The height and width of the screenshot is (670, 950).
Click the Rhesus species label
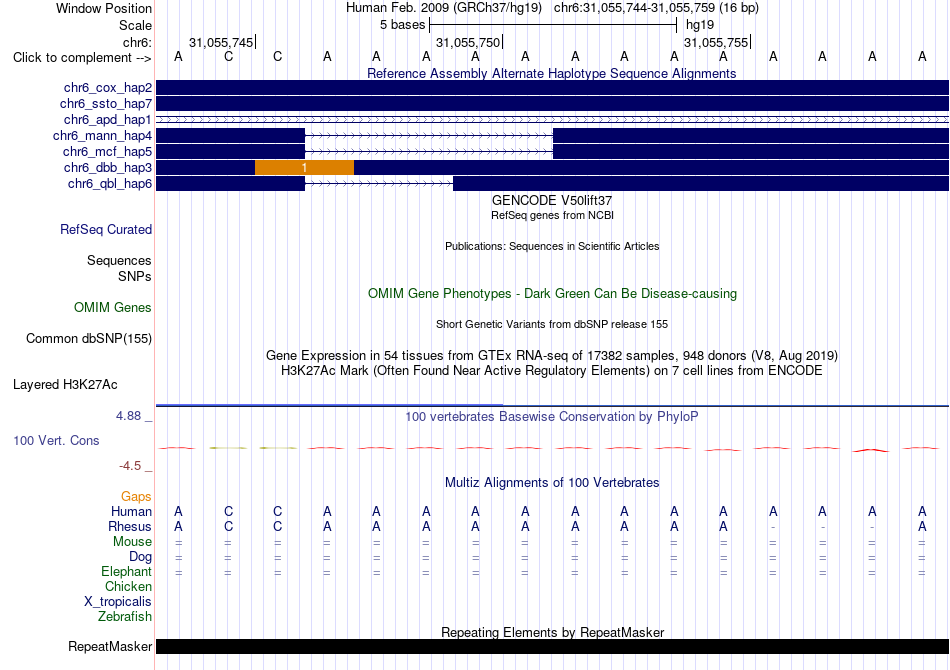130,526
